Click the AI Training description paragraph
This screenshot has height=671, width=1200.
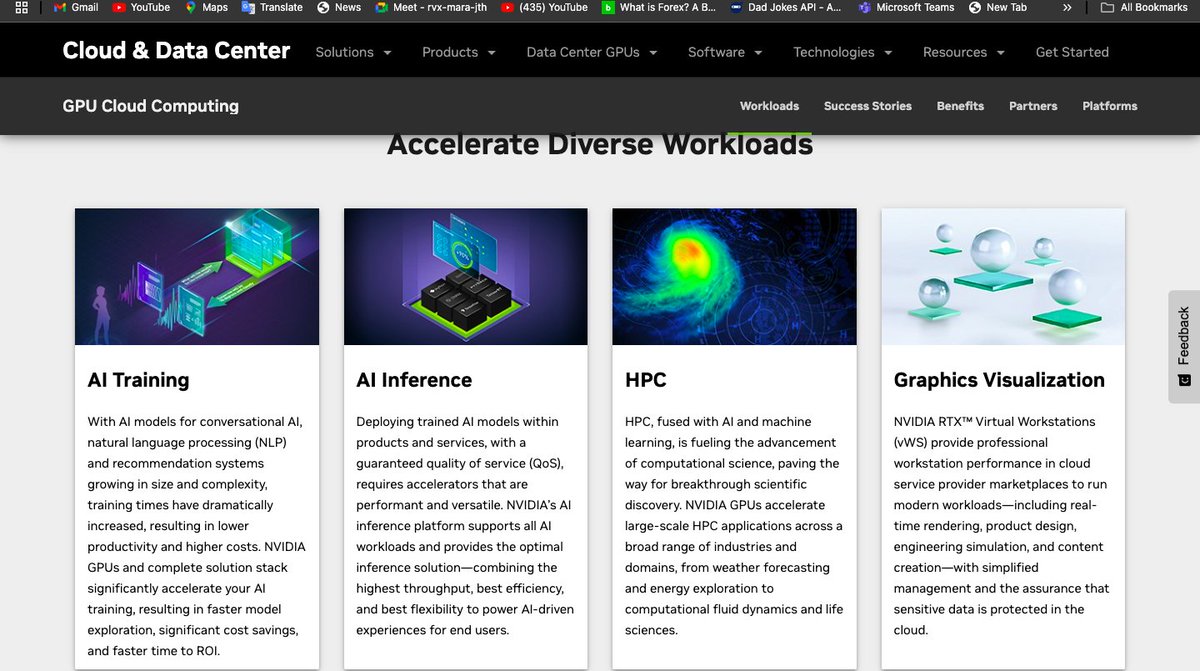tap(197, 536)
